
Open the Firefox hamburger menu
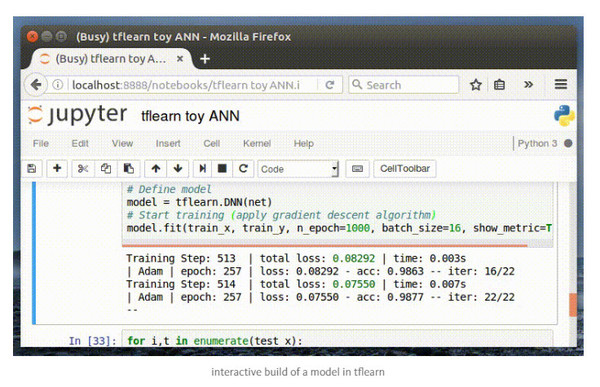[561, 84]
